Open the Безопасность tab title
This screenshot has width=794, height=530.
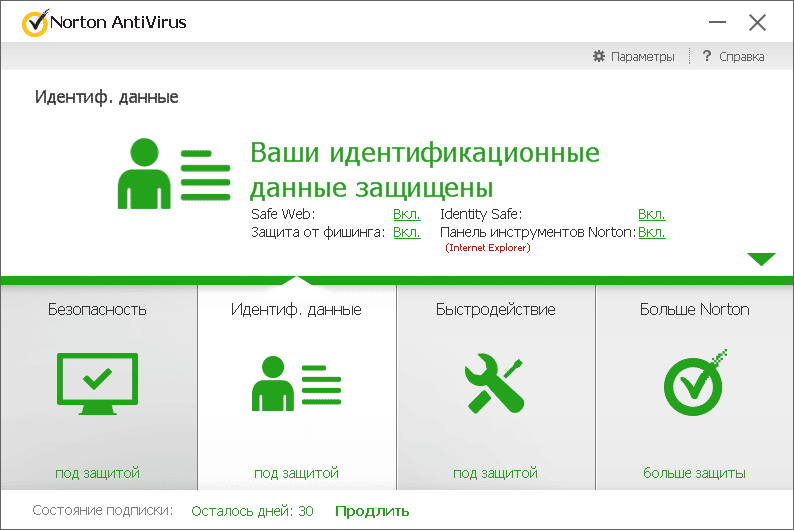(97, 309)
